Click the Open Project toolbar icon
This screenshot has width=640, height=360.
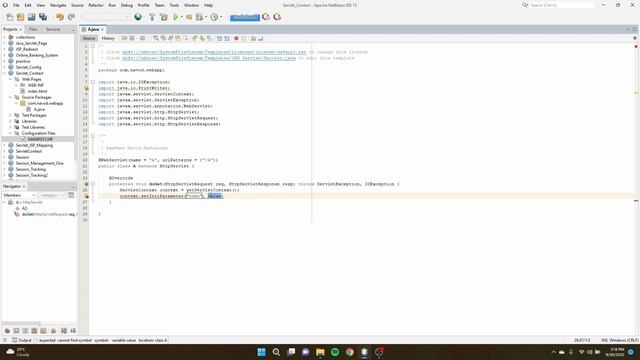click(31, 17)
